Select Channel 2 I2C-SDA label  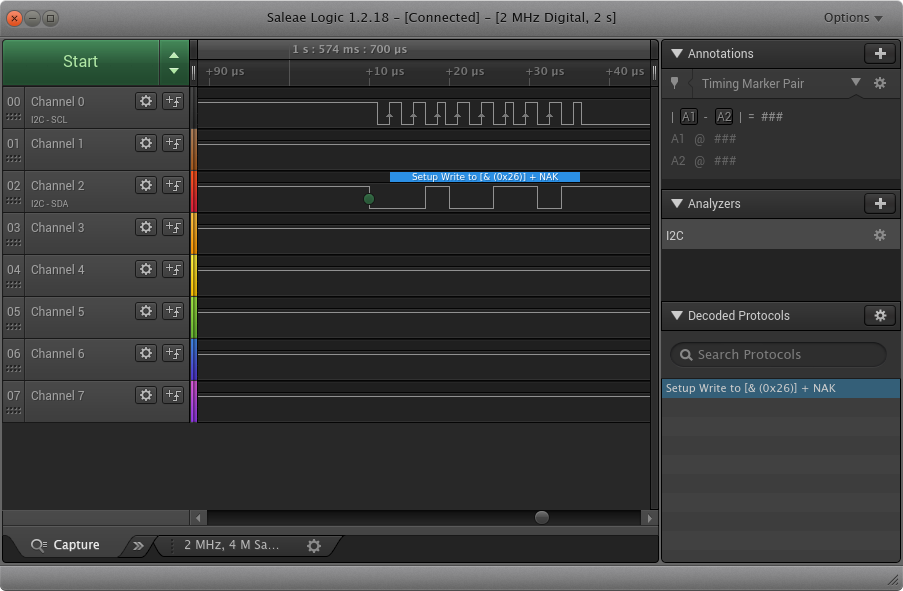(50, 204)
